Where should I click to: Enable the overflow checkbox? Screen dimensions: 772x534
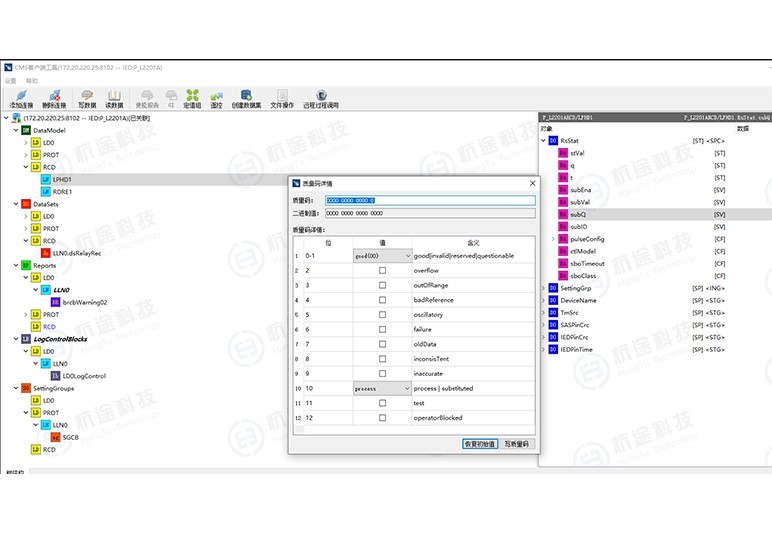click(x=382, y=270)
